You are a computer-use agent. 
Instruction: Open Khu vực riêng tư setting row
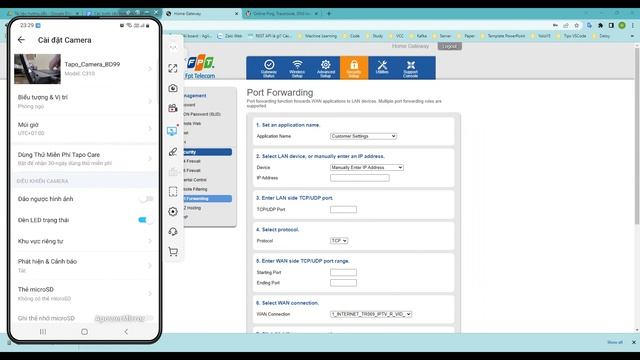84,241
